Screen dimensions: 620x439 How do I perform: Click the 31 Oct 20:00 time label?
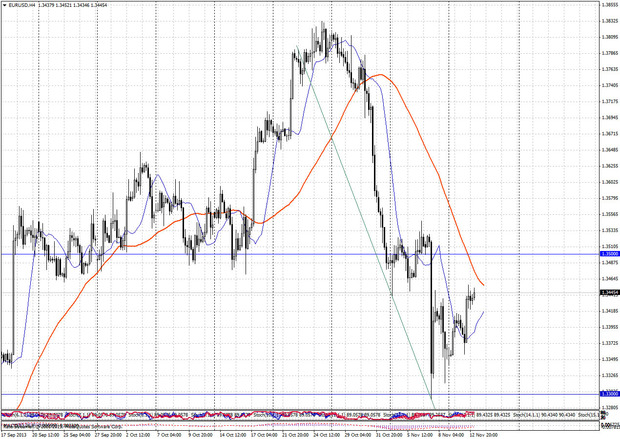389,435
